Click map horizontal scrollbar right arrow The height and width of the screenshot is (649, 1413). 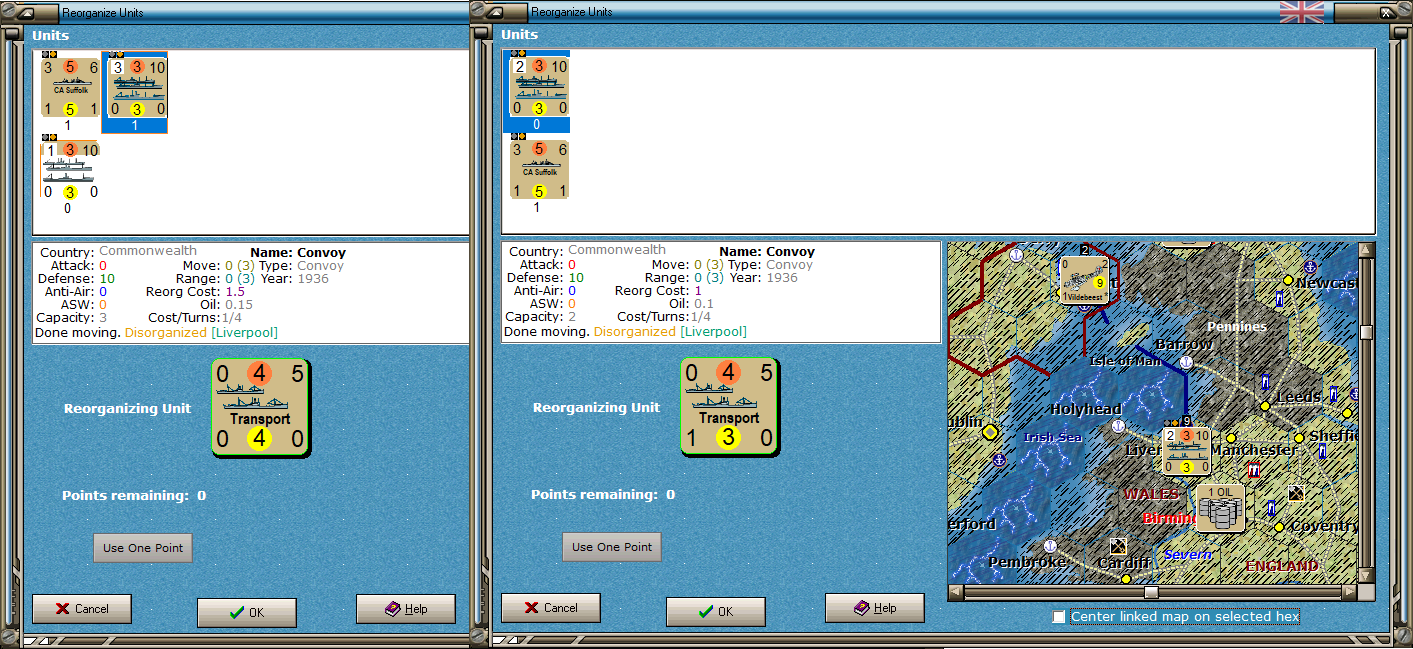pos(1349,592)
